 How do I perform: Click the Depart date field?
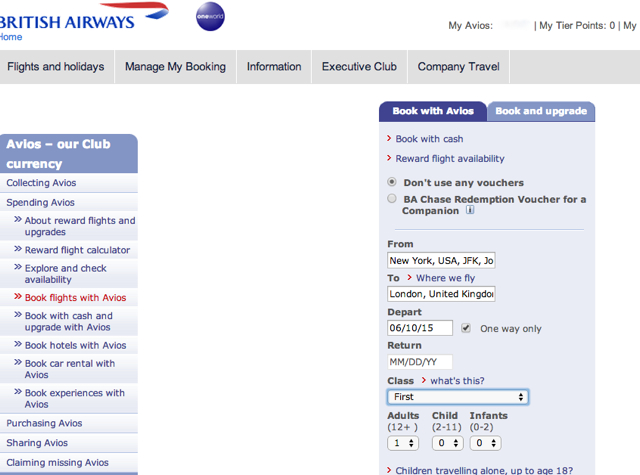[420, 328]
